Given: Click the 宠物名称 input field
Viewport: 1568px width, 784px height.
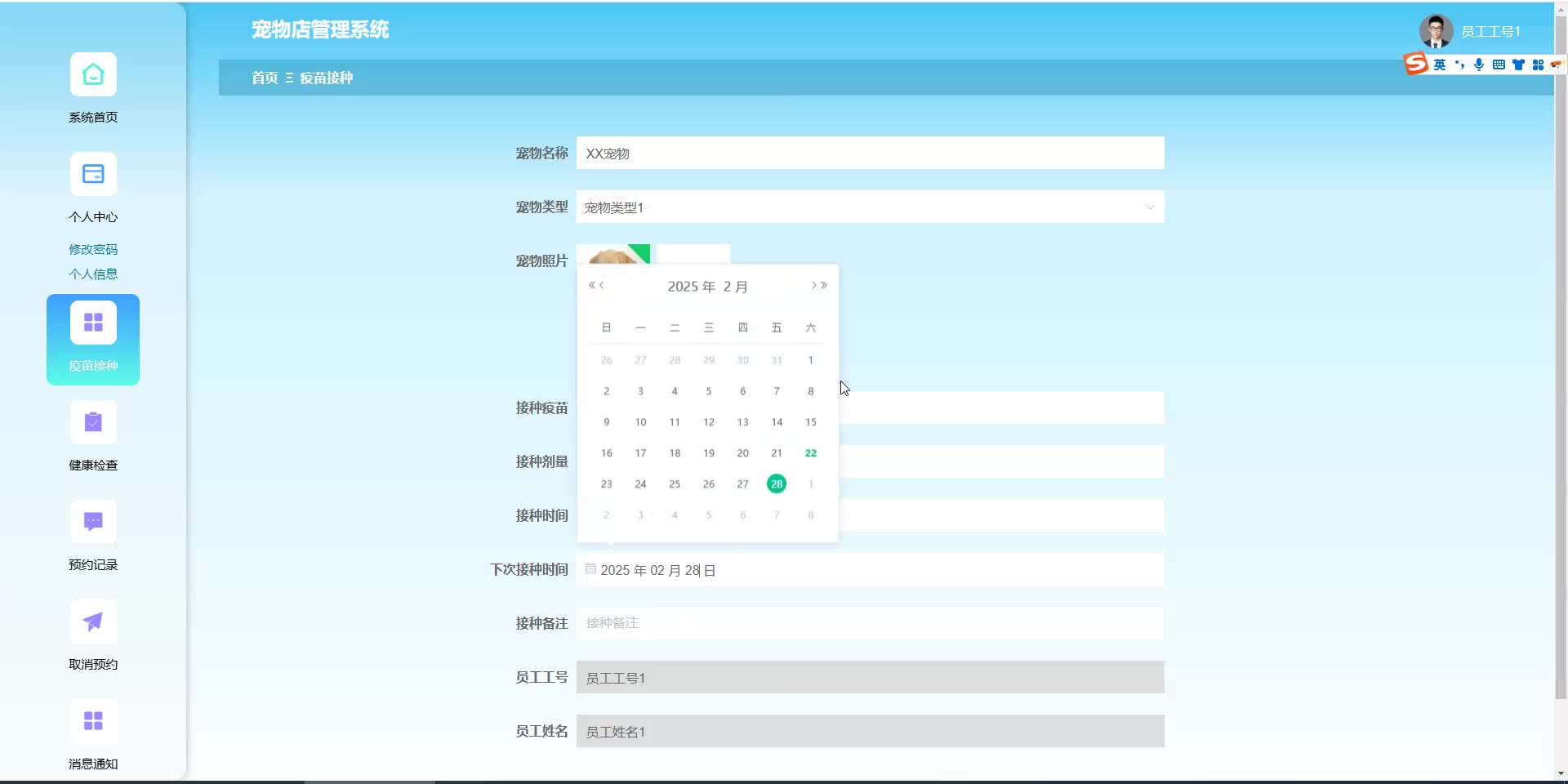Looking at the screenshot, I should [870, 154].
